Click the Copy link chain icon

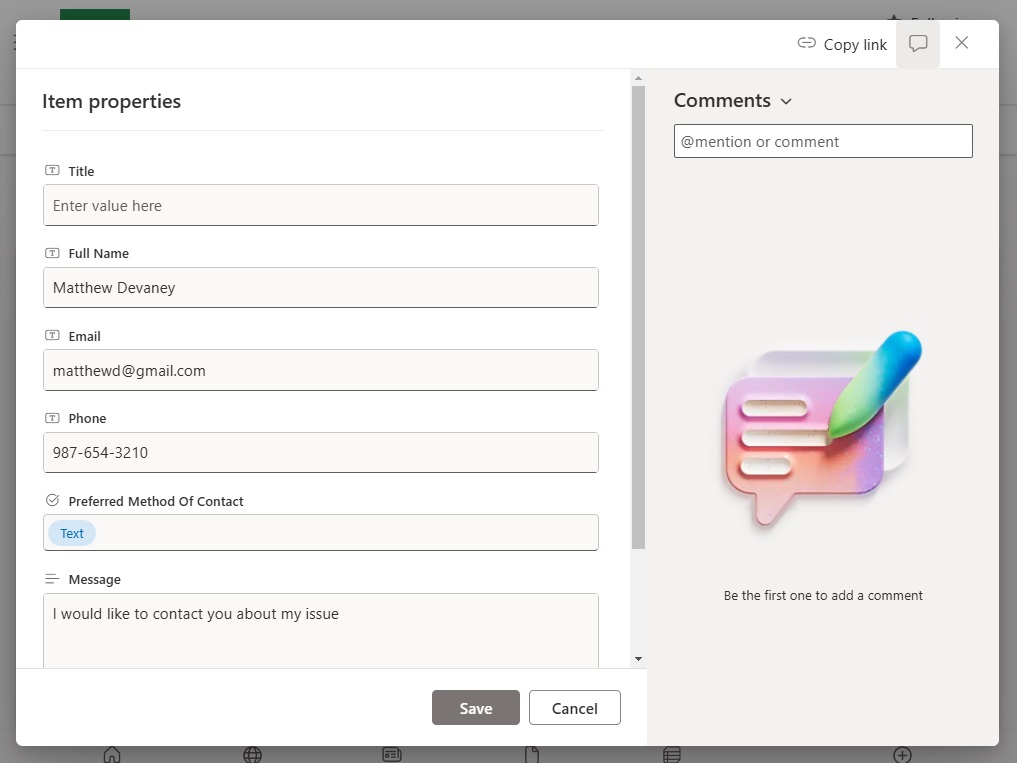click(806, 43)
